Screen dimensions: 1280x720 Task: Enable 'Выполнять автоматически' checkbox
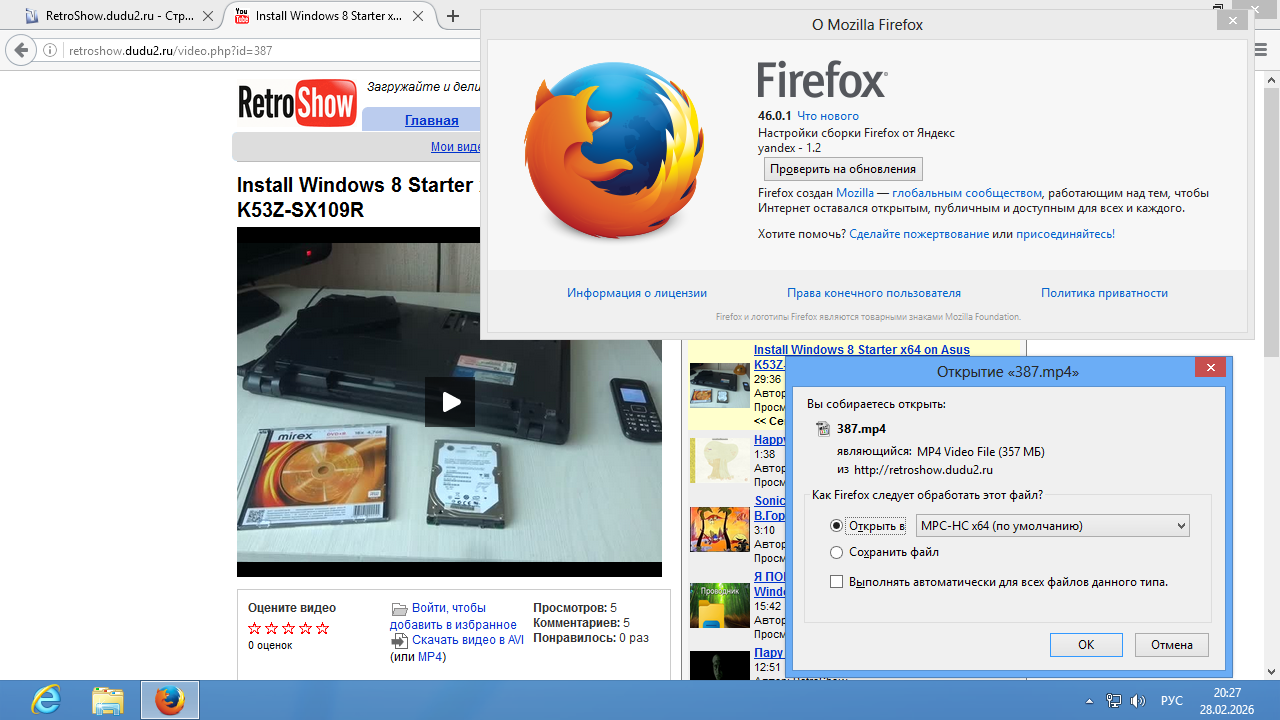click(x=837, y=582)
